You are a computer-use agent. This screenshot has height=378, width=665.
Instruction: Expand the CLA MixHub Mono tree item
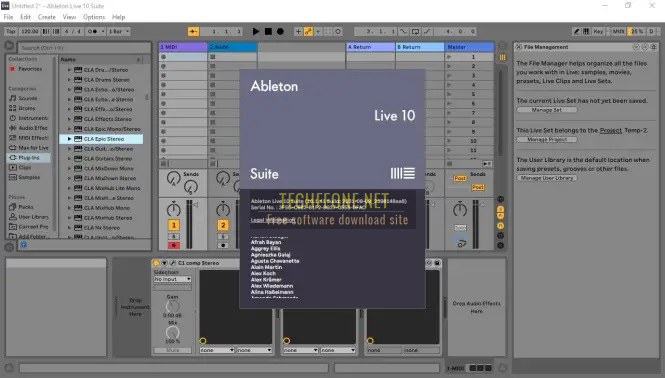[x=70, y=208]
